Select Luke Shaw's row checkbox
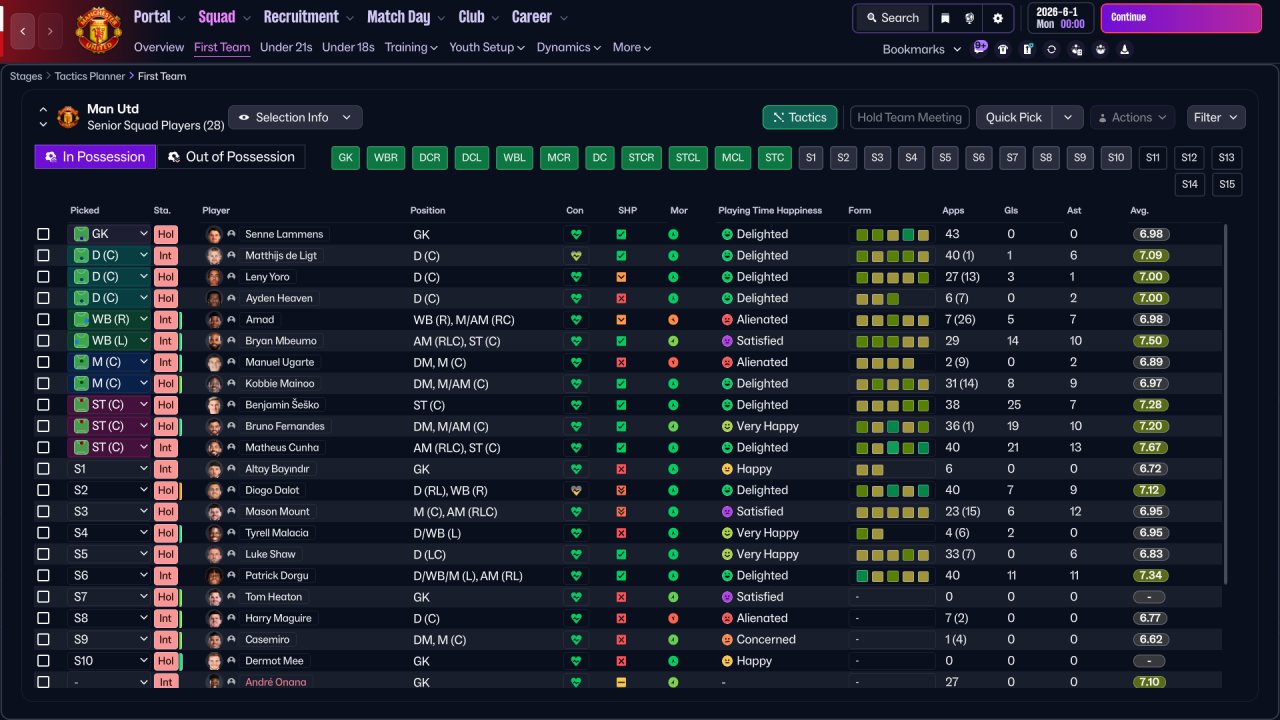 pos(43,554)
